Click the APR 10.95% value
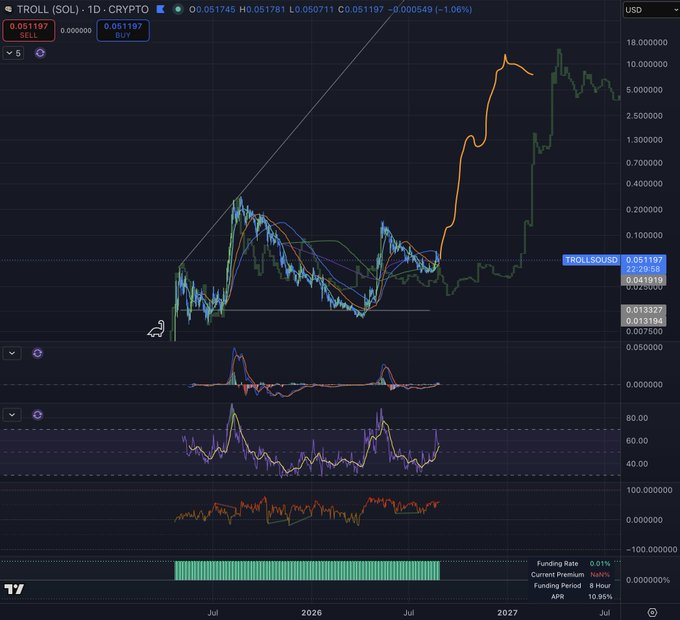 [600, 597]
